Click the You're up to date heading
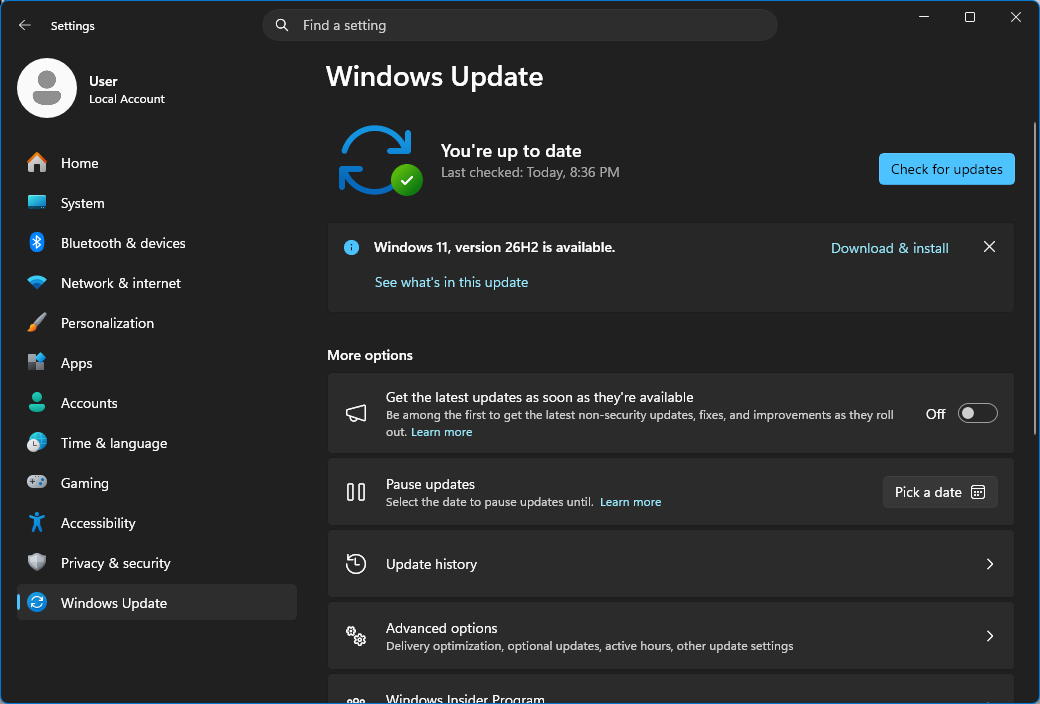Image resolution: width=1040 pixels, height=704 pixels. pos(511,151)
